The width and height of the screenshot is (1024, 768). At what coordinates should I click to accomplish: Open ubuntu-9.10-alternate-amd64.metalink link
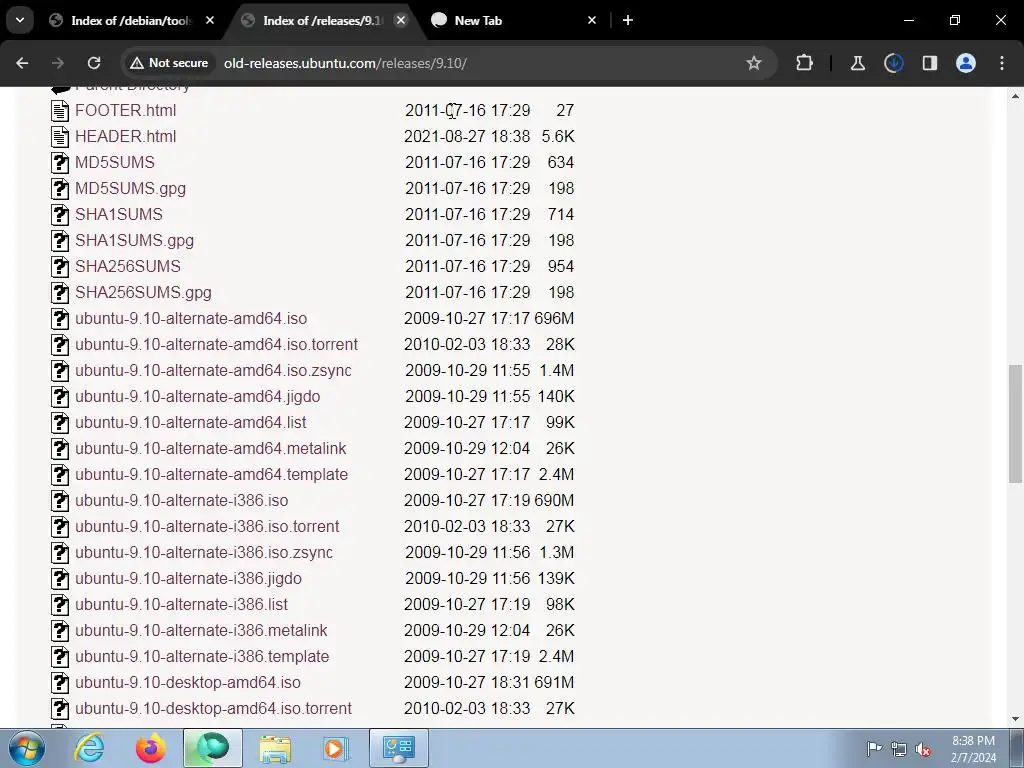(210, 449)
